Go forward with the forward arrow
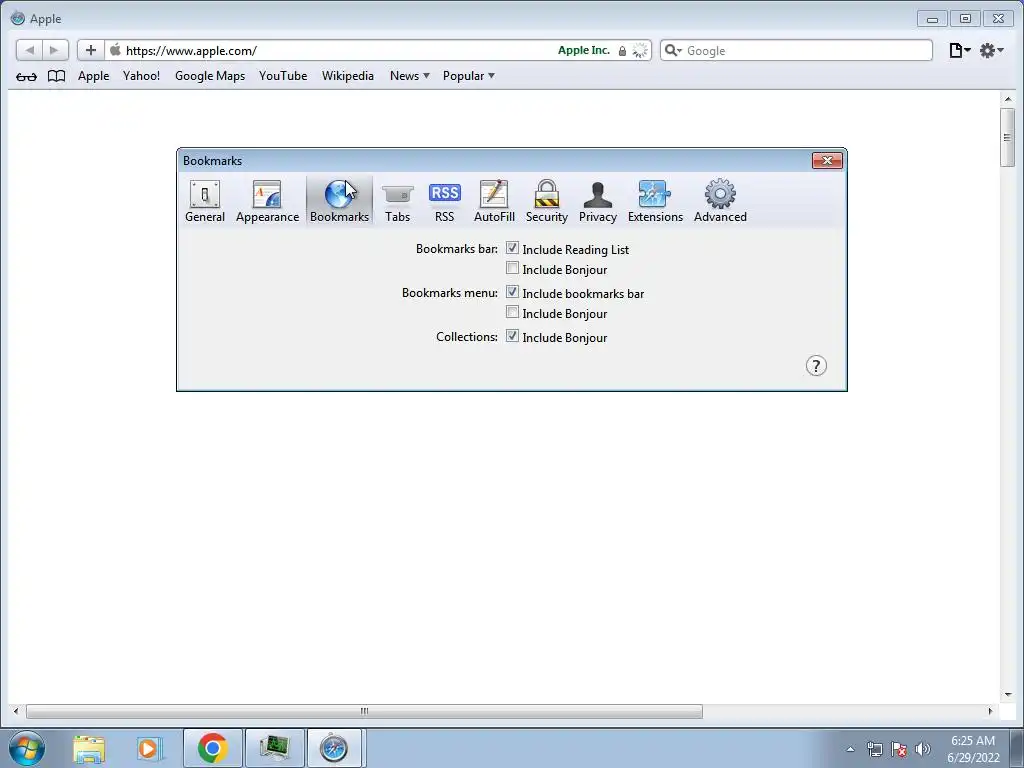1024x768 pixels. tap(56, 50)
